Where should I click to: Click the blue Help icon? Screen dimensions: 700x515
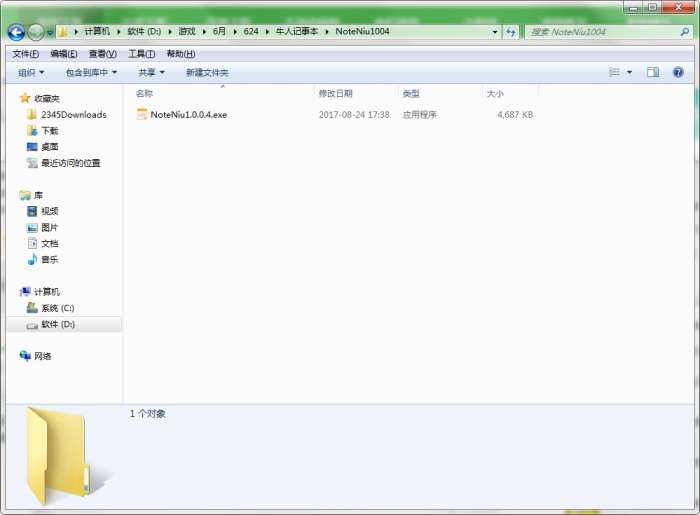tap(678, 72)
